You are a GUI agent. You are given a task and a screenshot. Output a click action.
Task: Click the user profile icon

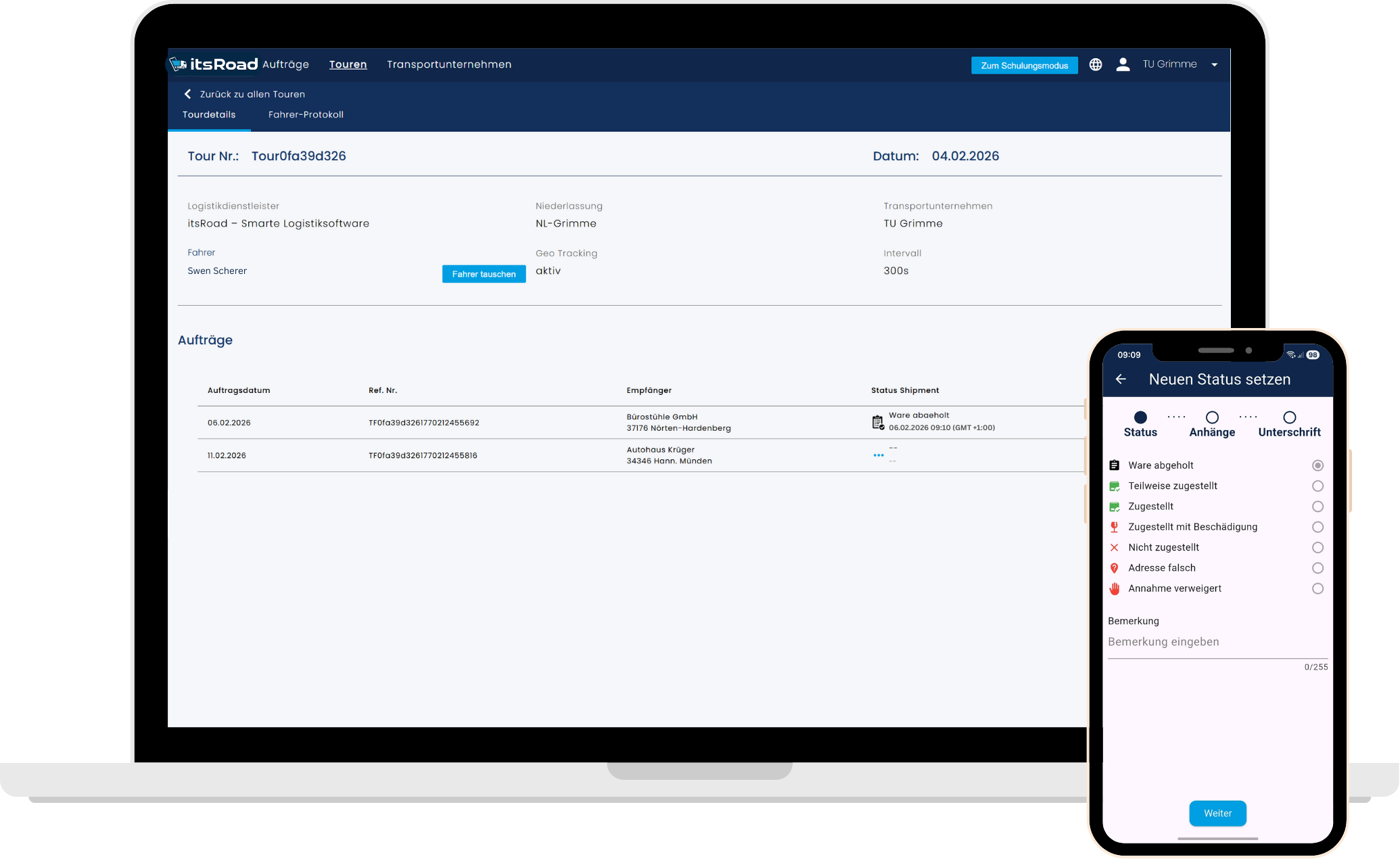point(1123,64)
